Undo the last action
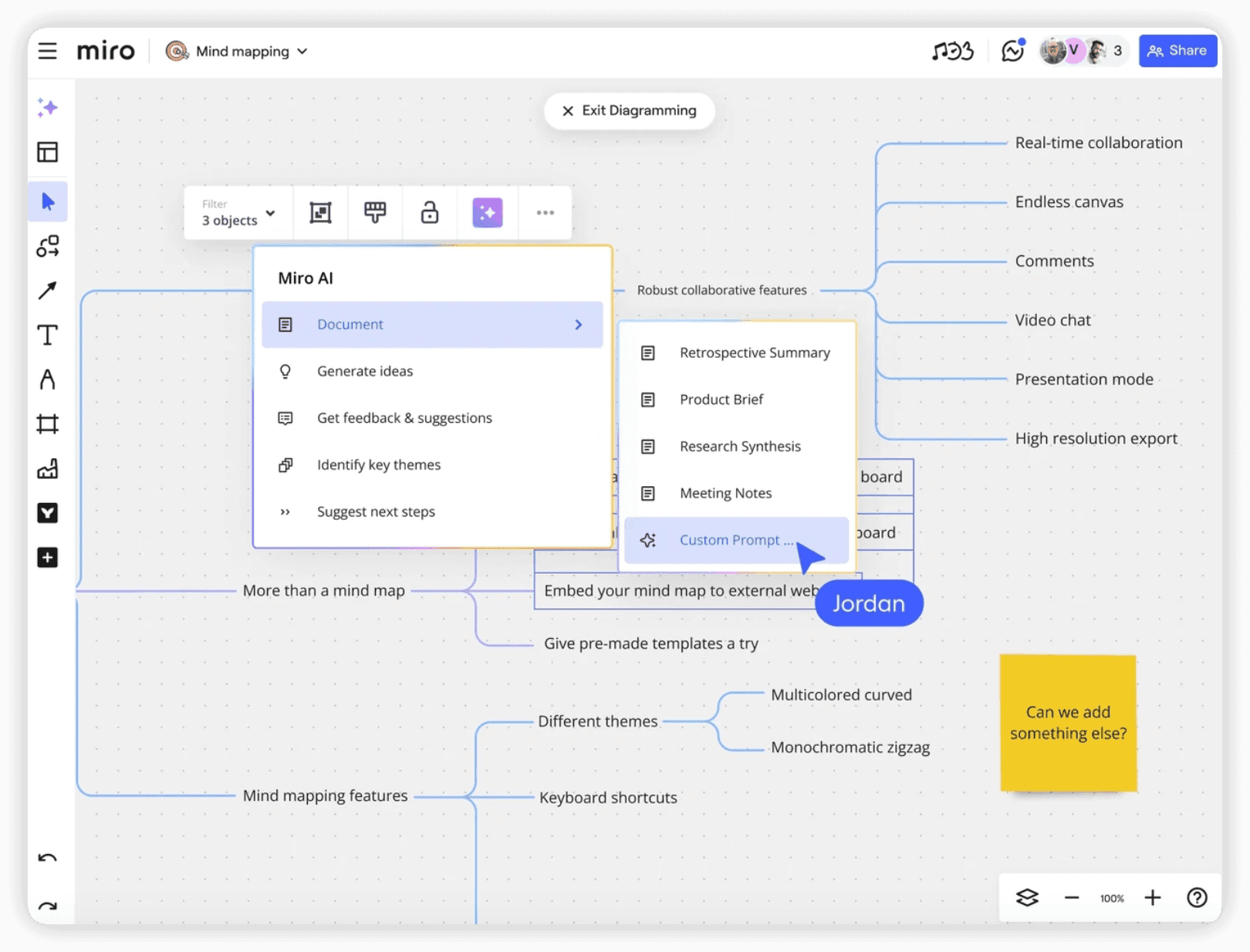Screen dimensions: 1250x952 (48, 858)
